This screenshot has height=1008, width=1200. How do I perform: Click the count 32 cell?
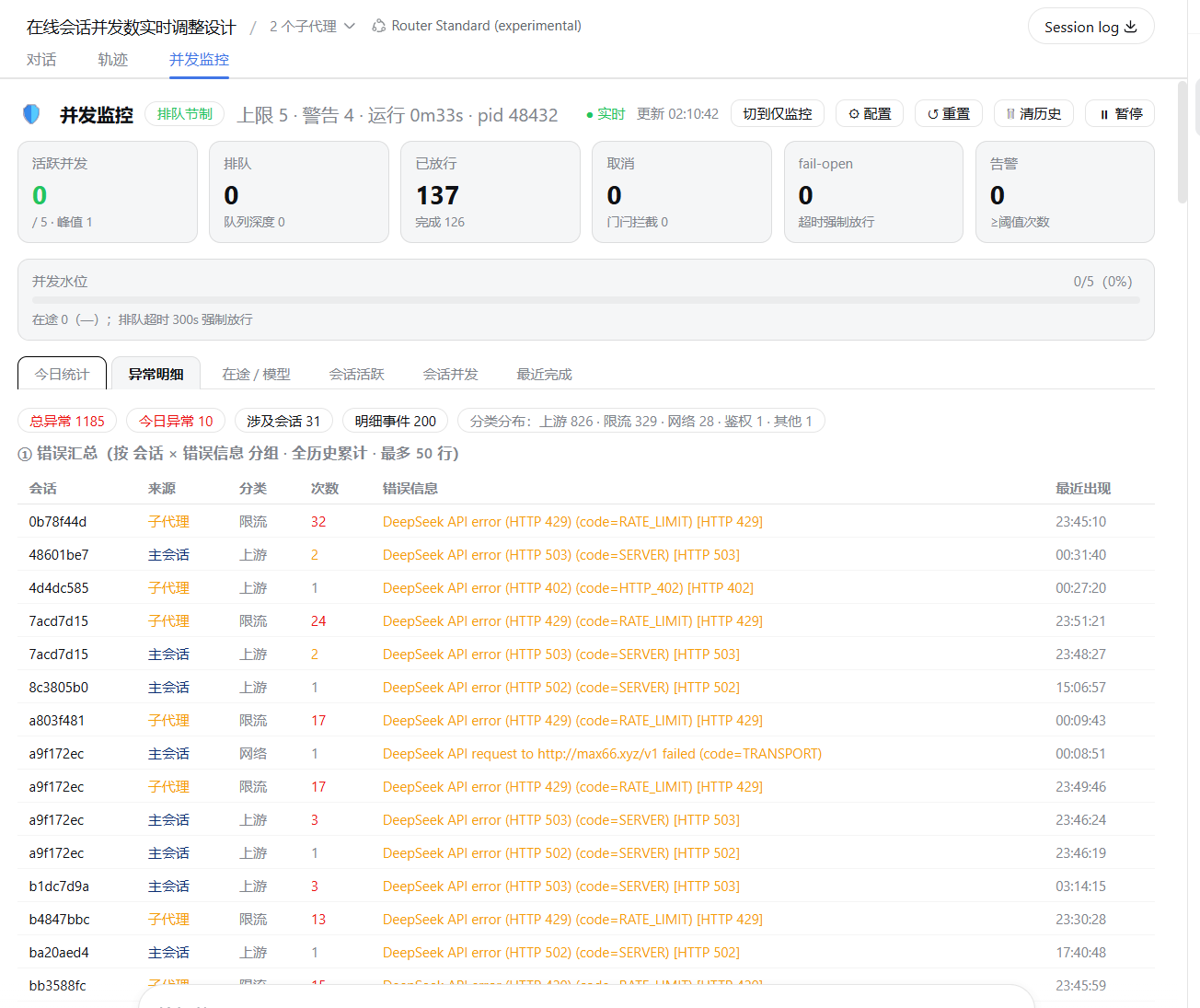318,522
